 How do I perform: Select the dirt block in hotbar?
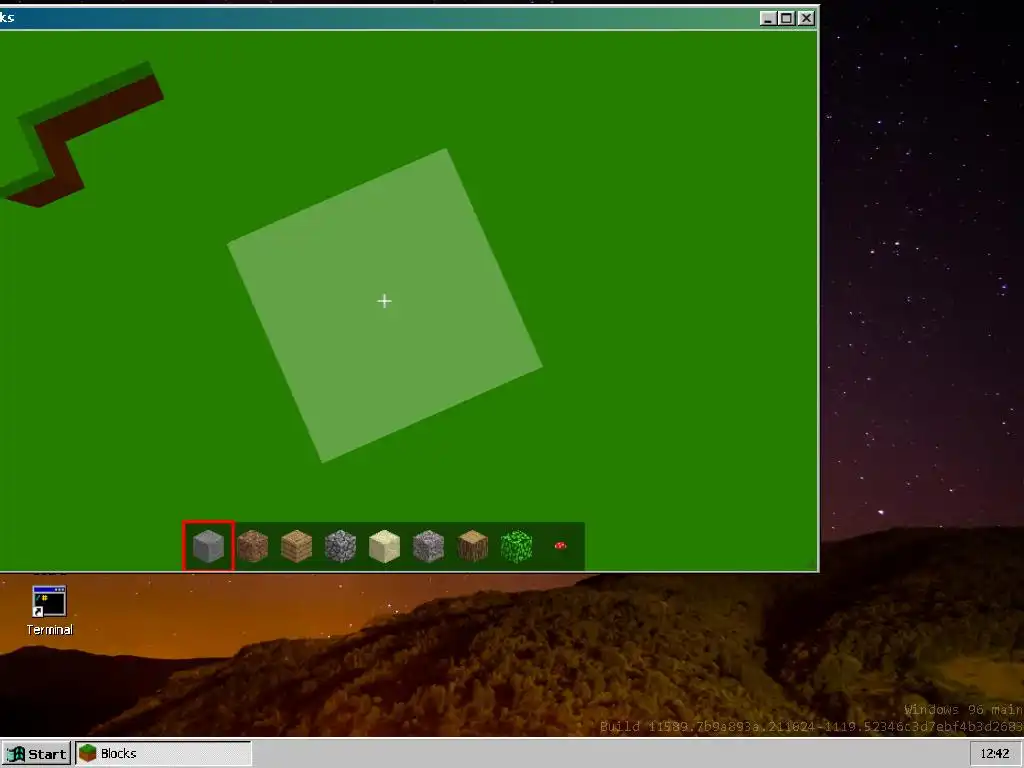[253, 546]
